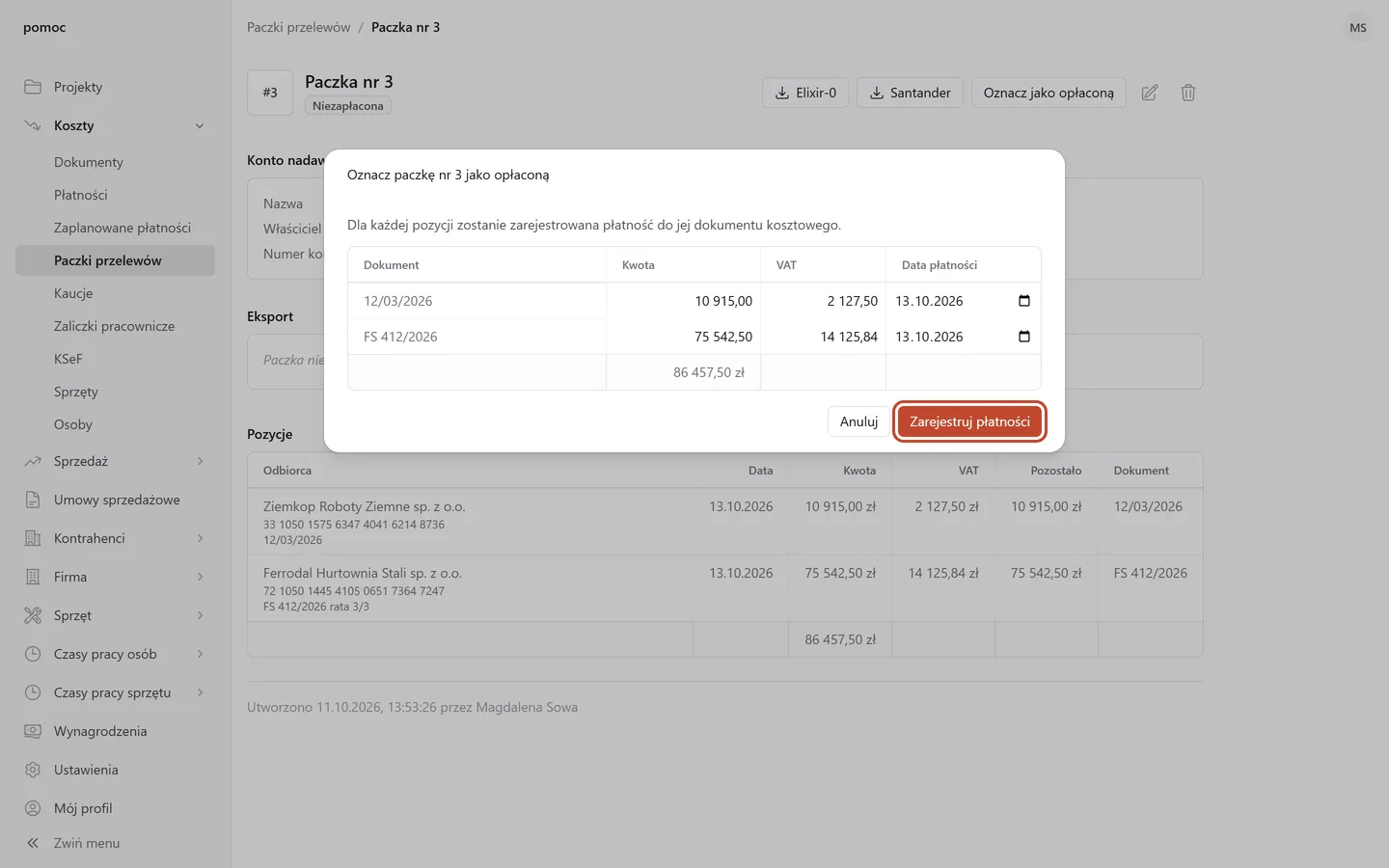Click the Projekty folder icon
Screen dimensions: 1389x868
point(33,87)
